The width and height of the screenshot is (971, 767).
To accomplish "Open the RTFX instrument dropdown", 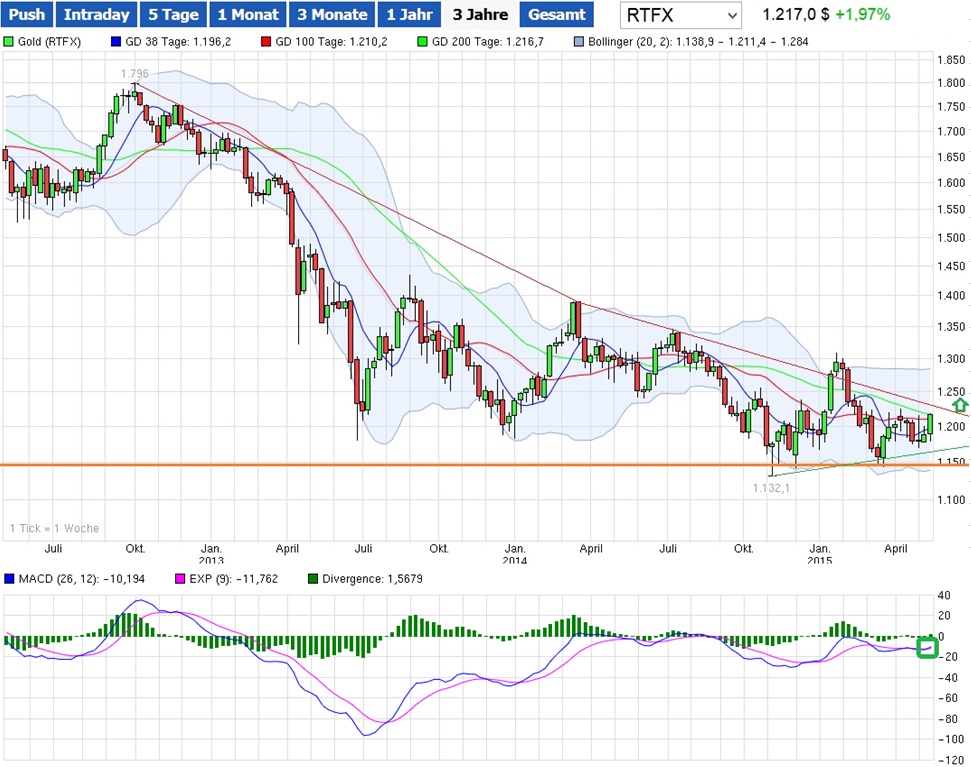I will tap(680, 15).
